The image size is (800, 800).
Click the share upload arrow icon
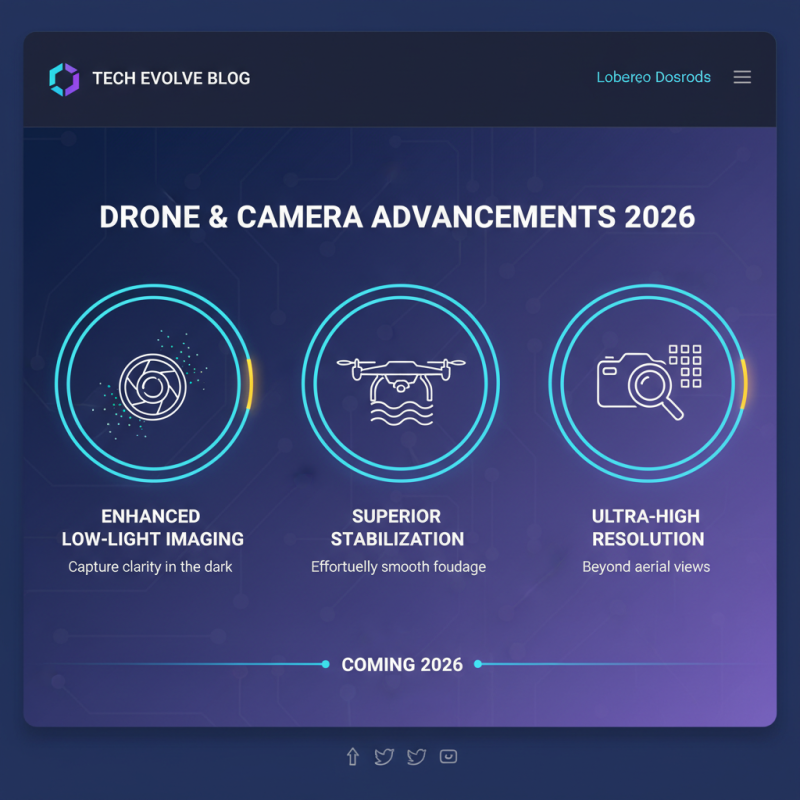(x=352, y=757)
